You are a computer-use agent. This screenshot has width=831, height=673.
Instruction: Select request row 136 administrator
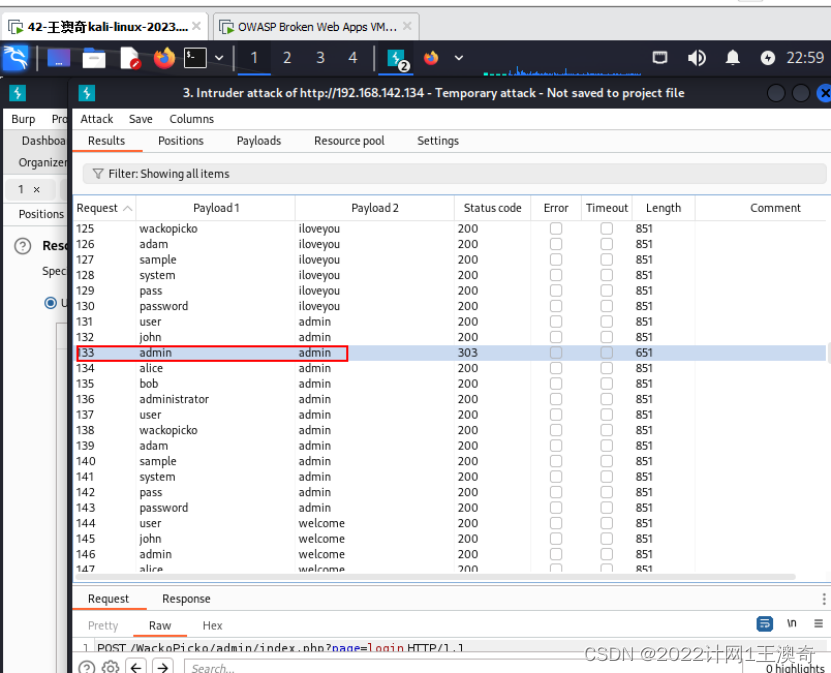[450, 399]
